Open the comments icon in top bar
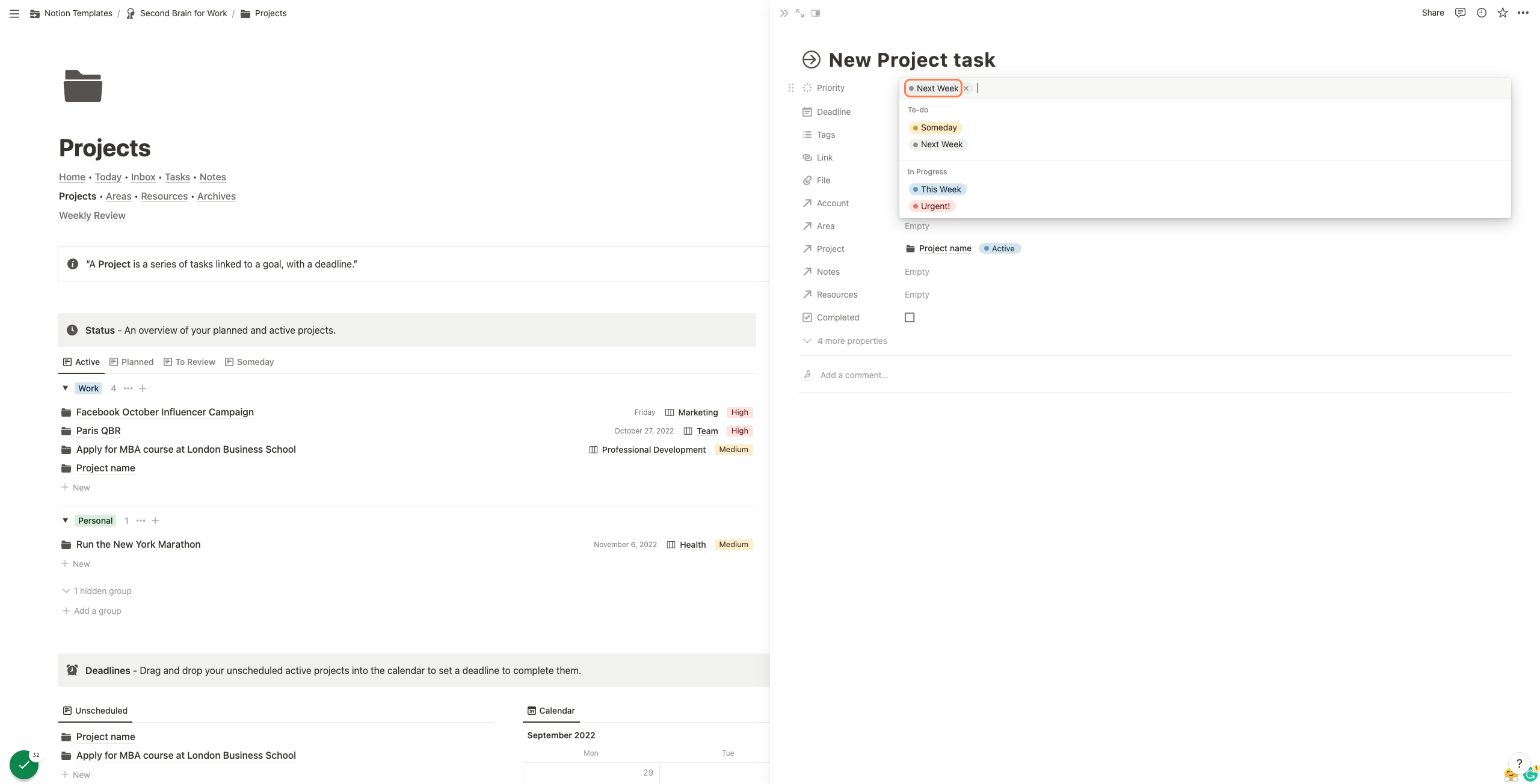Image resolution: width=1540 pixels, height=784 pixels. pyautogui.click(x=1460, y=13)
